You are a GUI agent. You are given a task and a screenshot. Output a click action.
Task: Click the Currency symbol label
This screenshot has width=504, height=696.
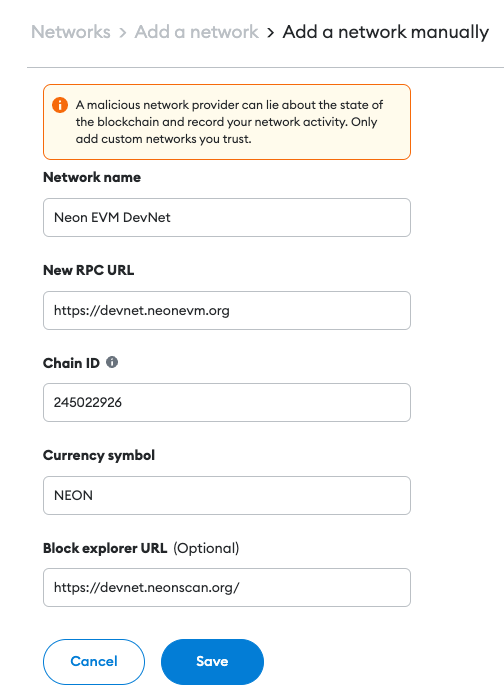coord(99,455)
